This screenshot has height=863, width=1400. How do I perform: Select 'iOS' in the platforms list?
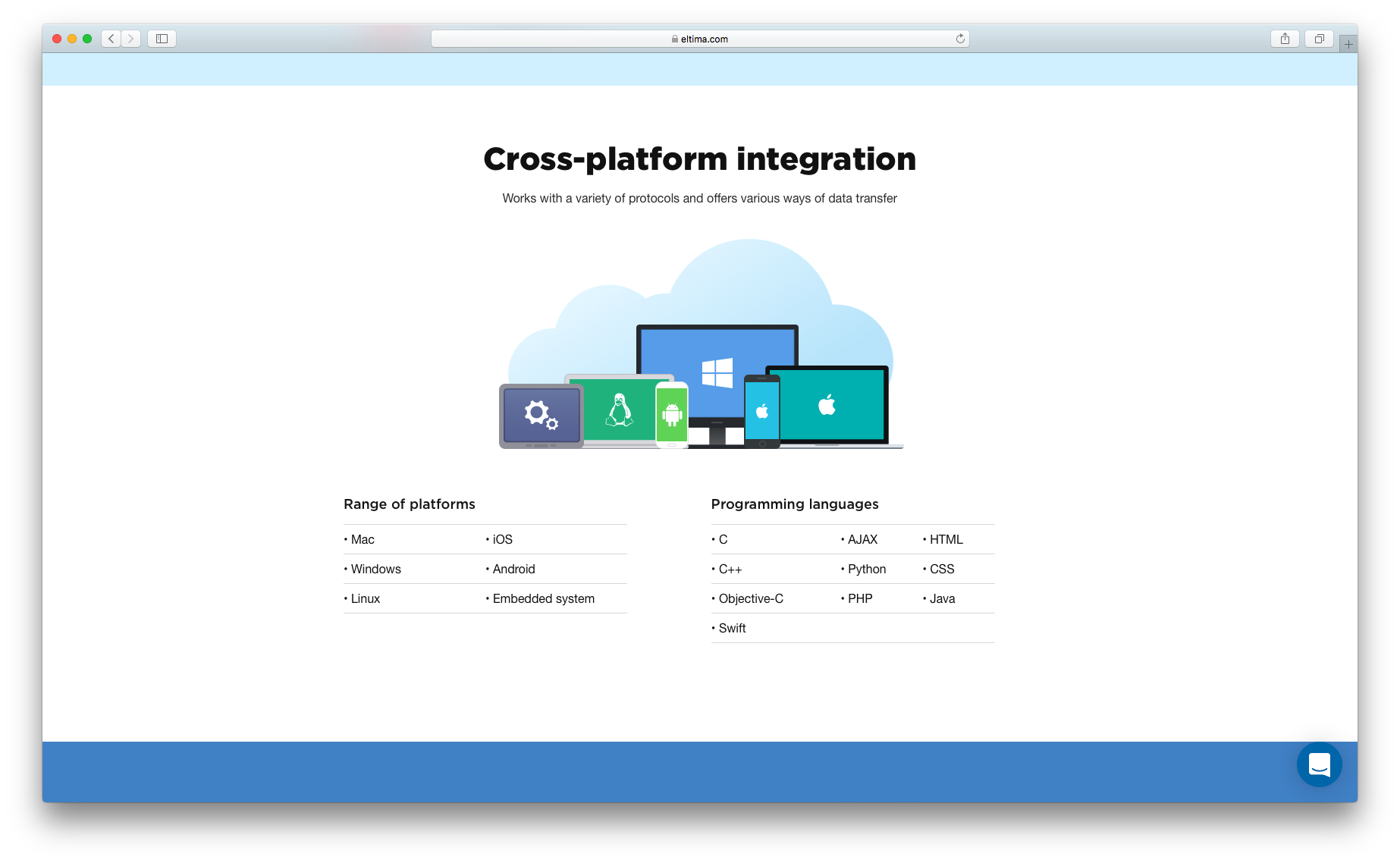pyautogui.click(x=503, y=539)
